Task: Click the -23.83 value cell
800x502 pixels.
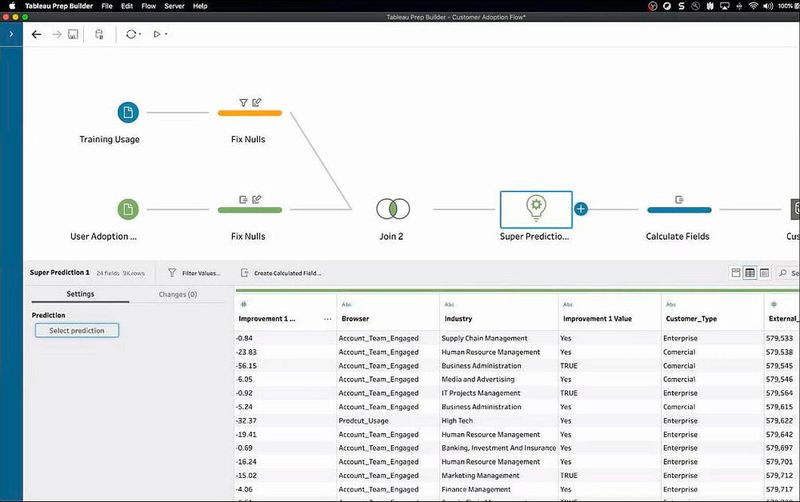Action: 246,352
